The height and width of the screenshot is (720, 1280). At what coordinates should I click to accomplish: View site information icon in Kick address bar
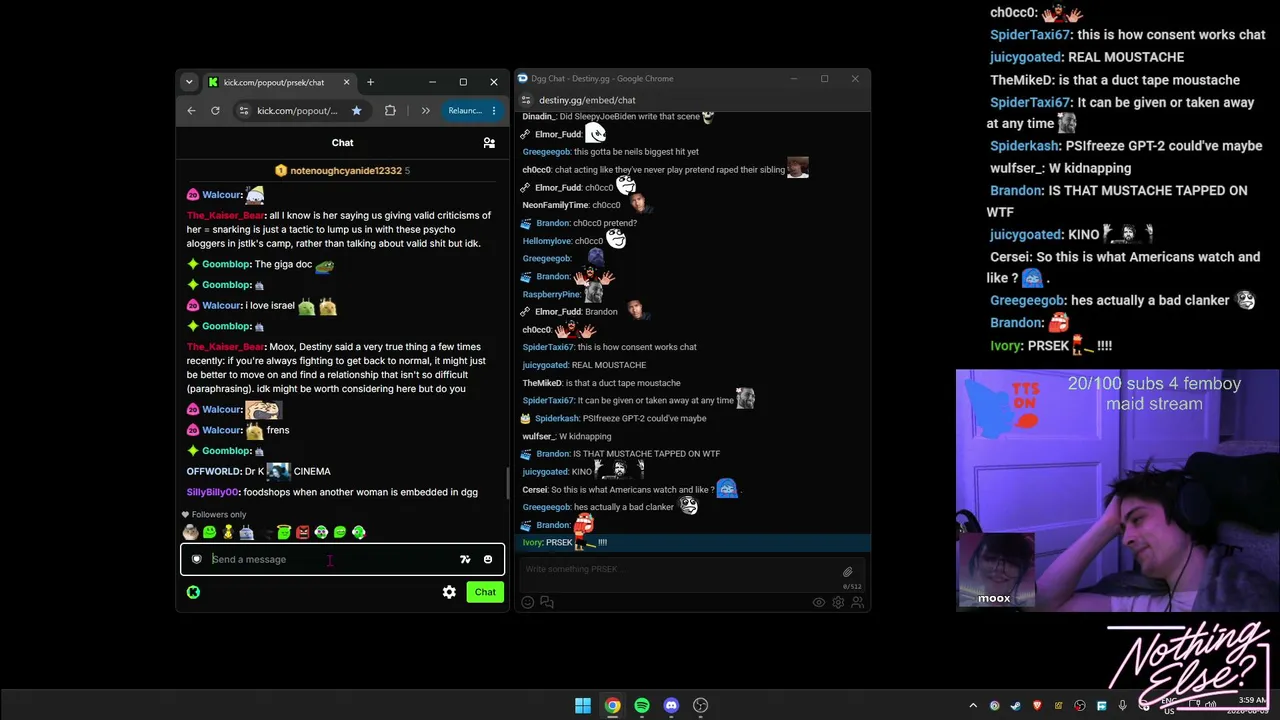(243, 111)
